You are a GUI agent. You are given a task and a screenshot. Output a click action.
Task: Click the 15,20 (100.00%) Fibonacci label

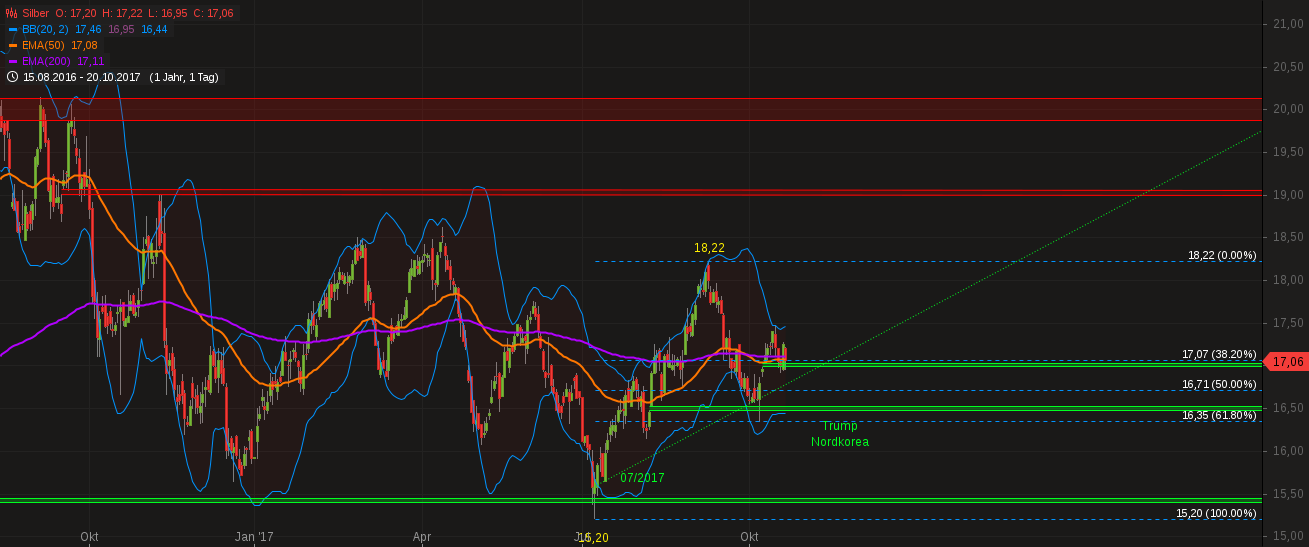coord(1215,513)
